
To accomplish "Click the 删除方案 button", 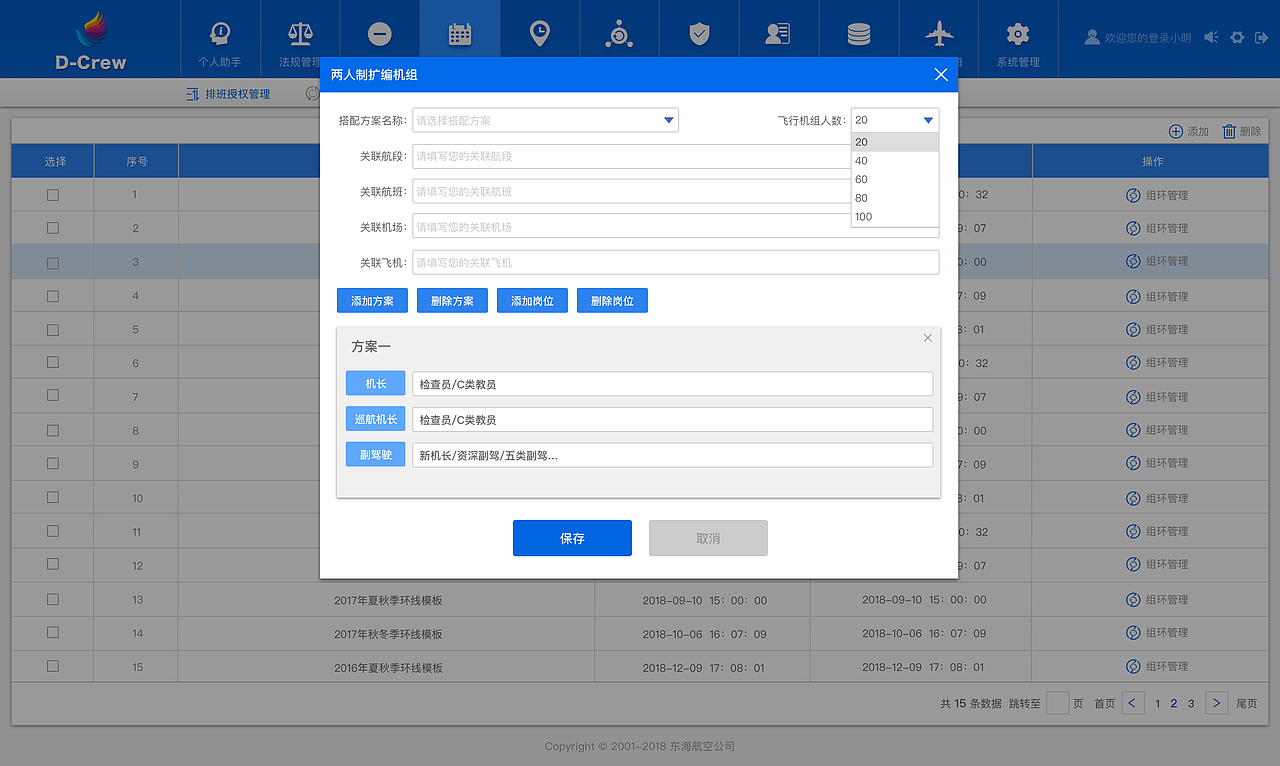I will coord(452,301).
